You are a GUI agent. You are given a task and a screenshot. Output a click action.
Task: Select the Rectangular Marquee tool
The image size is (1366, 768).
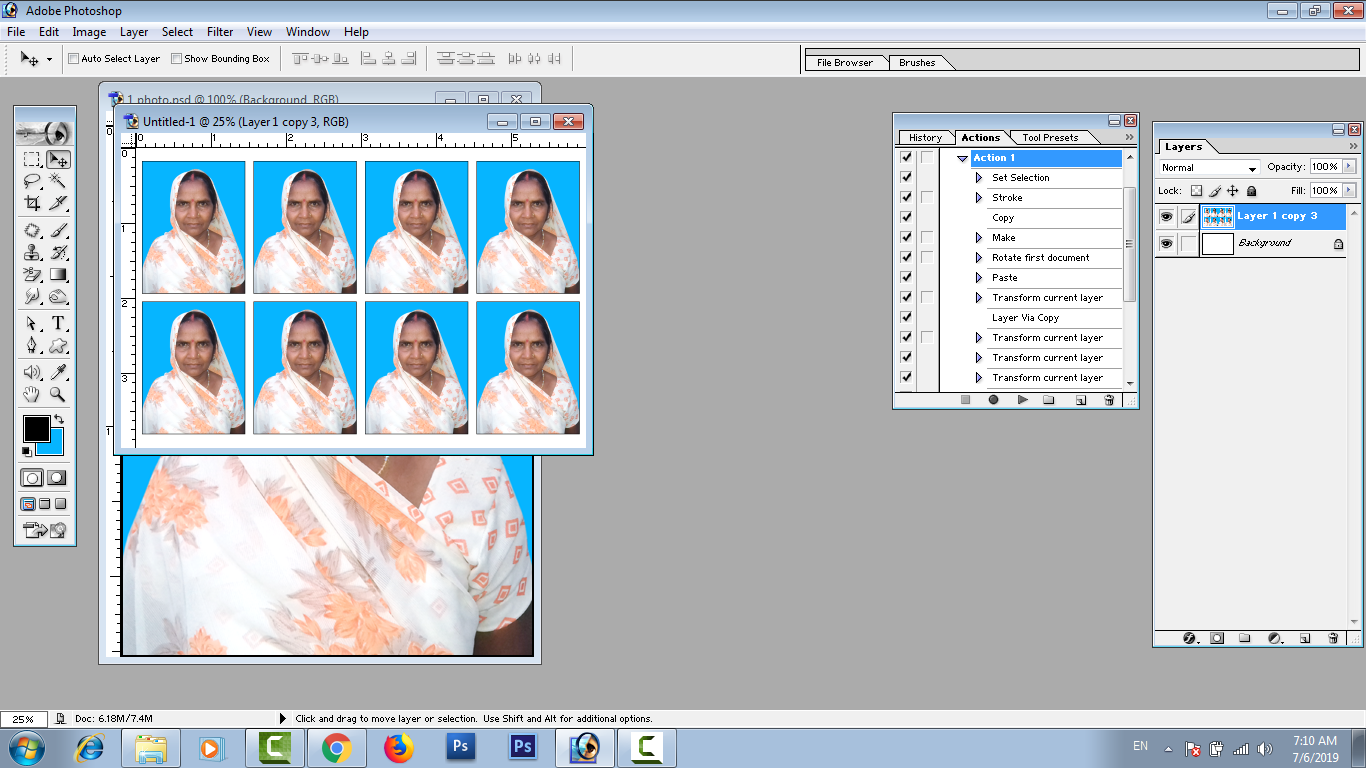click(x=32, y=159)
